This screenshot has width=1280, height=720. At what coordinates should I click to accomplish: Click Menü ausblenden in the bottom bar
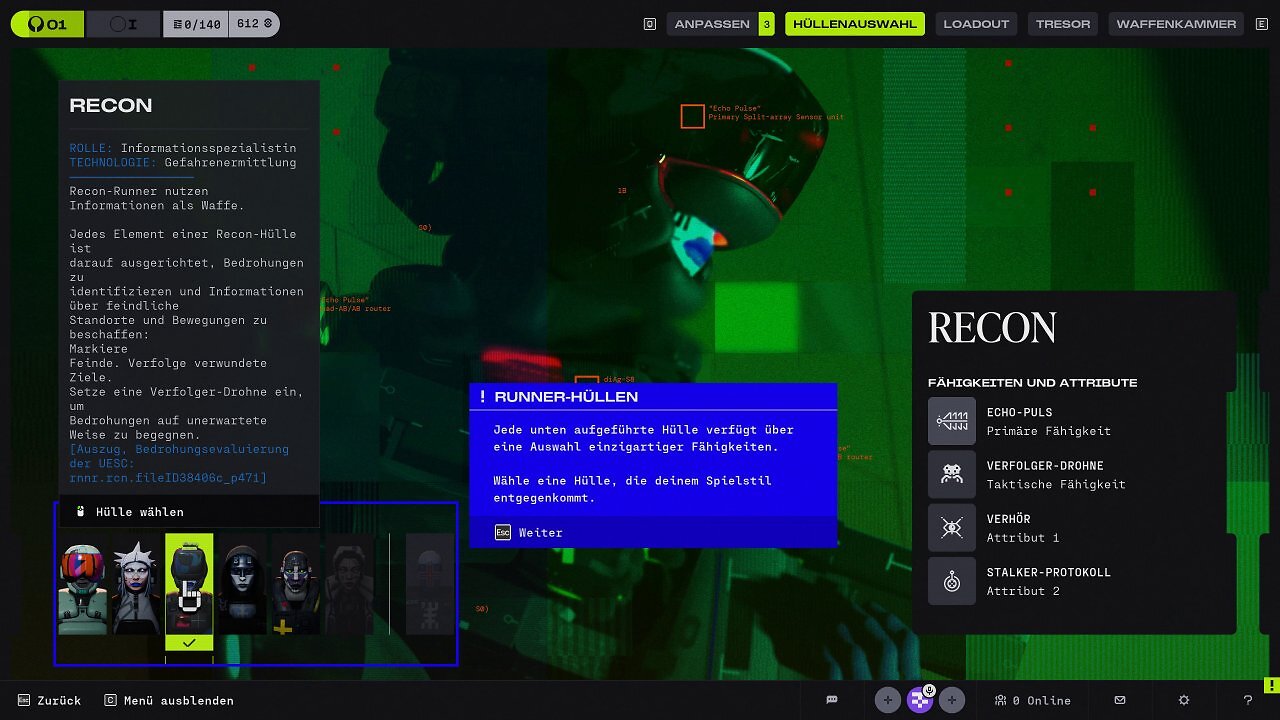(x=179, y=701)
